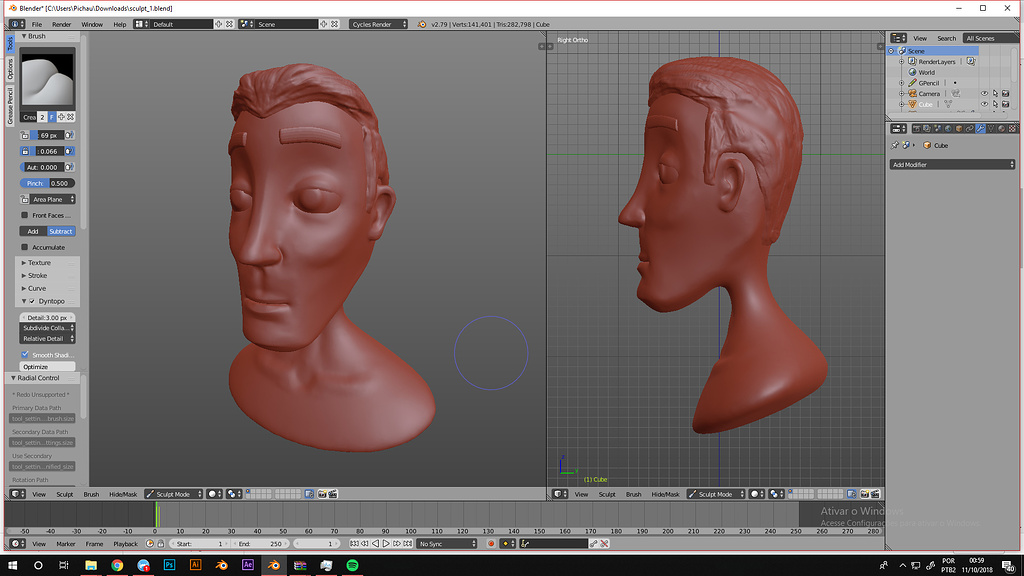Open the Render menu
Image resolution: width=1024 pixels, height=576 pixels.
click(61, 24)
